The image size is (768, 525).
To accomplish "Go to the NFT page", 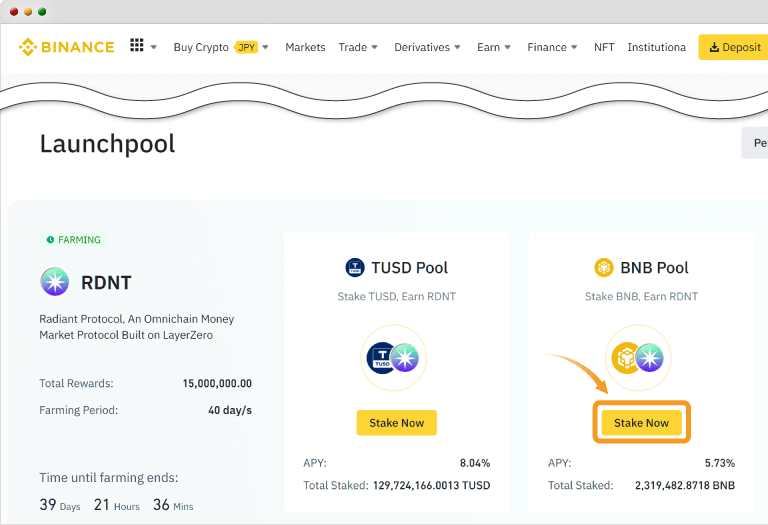I will click(x=604, y=47).
